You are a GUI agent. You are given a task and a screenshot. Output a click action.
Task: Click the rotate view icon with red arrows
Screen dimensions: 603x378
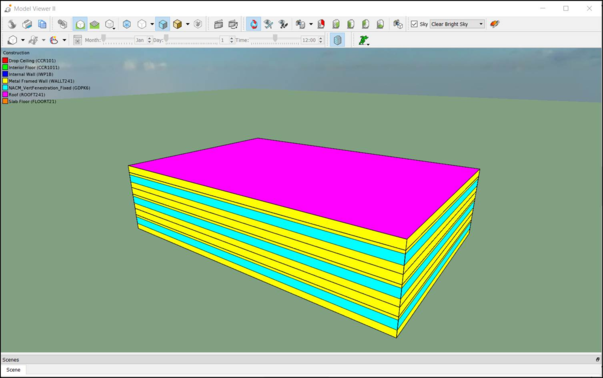253,24
